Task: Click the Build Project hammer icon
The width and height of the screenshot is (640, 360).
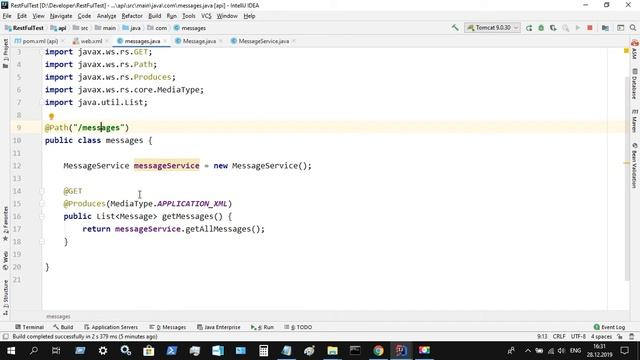Action: coord(455,28)
